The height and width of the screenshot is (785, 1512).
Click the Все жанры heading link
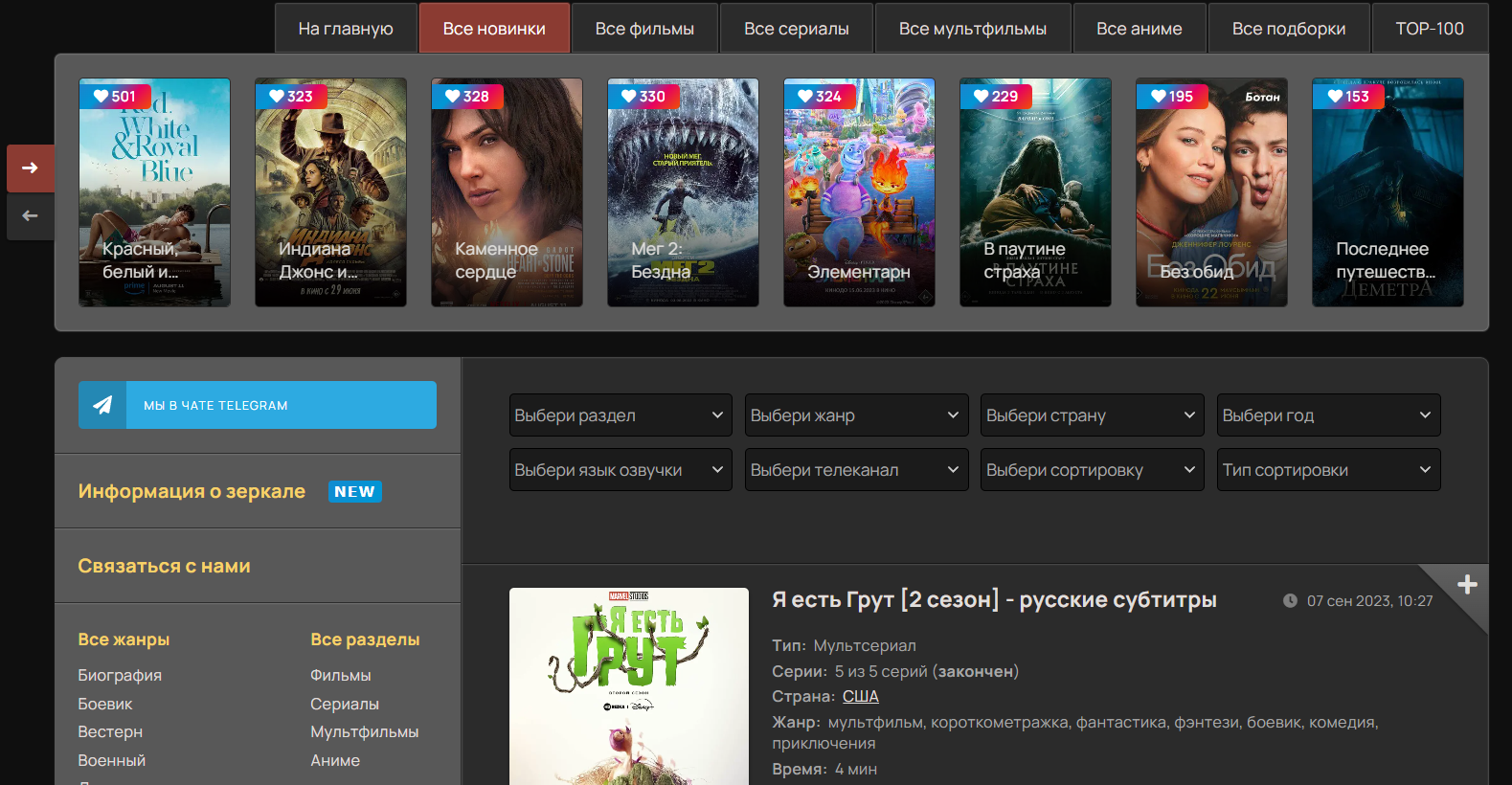click(x=124, y=639)
